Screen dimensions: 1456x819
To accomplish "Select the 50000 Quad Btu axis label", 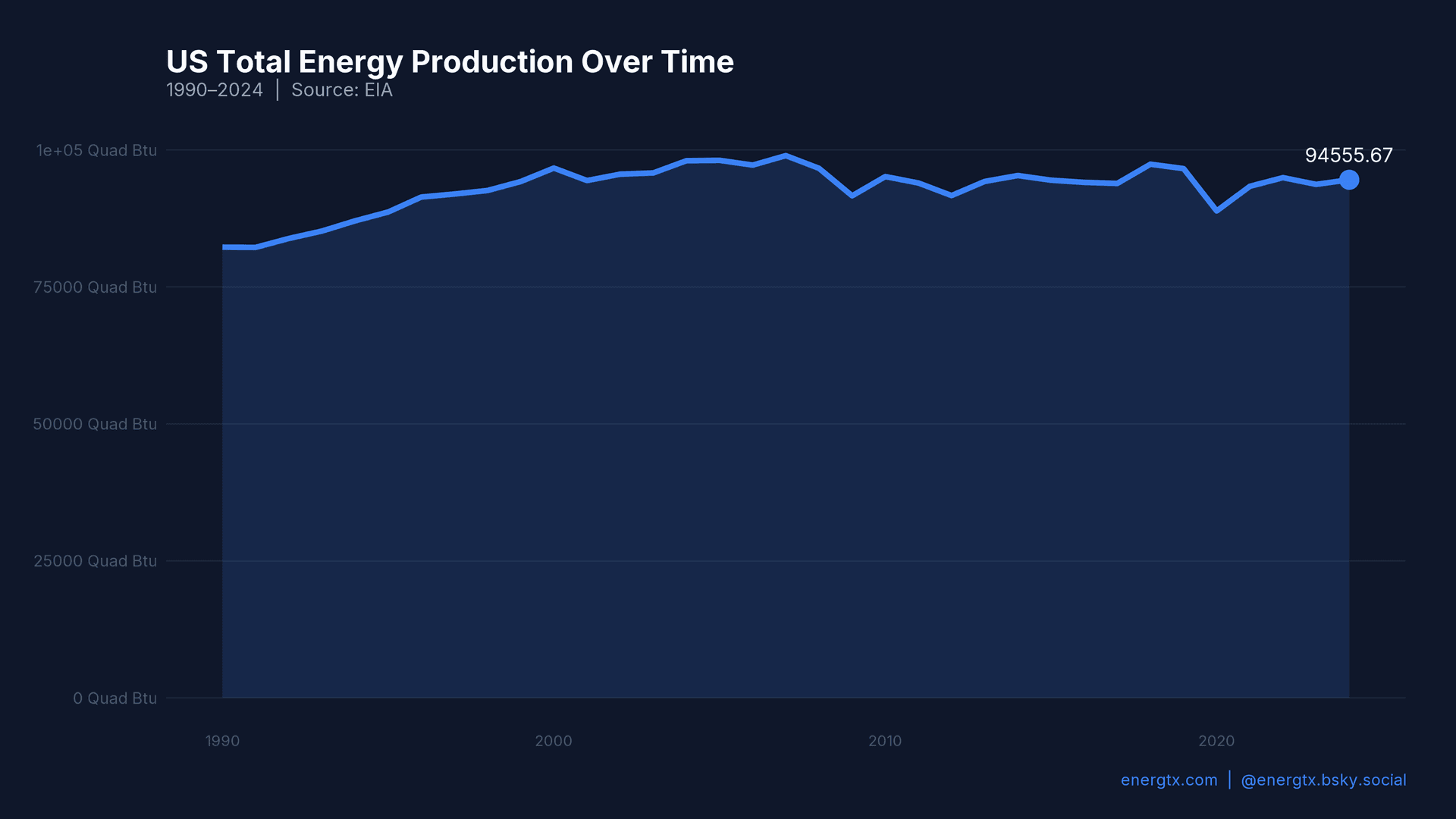I will tap(96, 424).
